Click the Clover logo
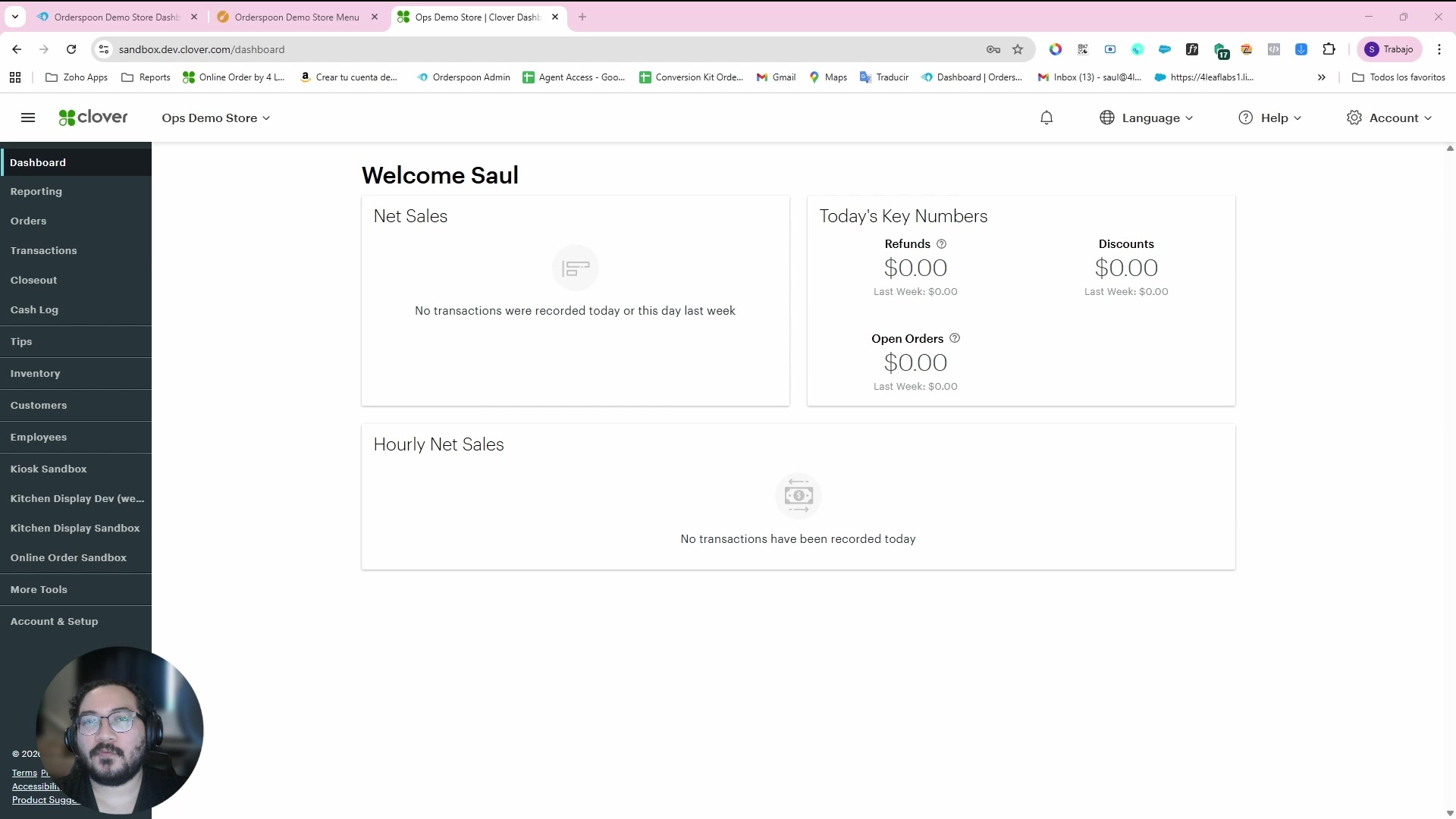The image size is (1456, 819). click(x=93, y=118)
